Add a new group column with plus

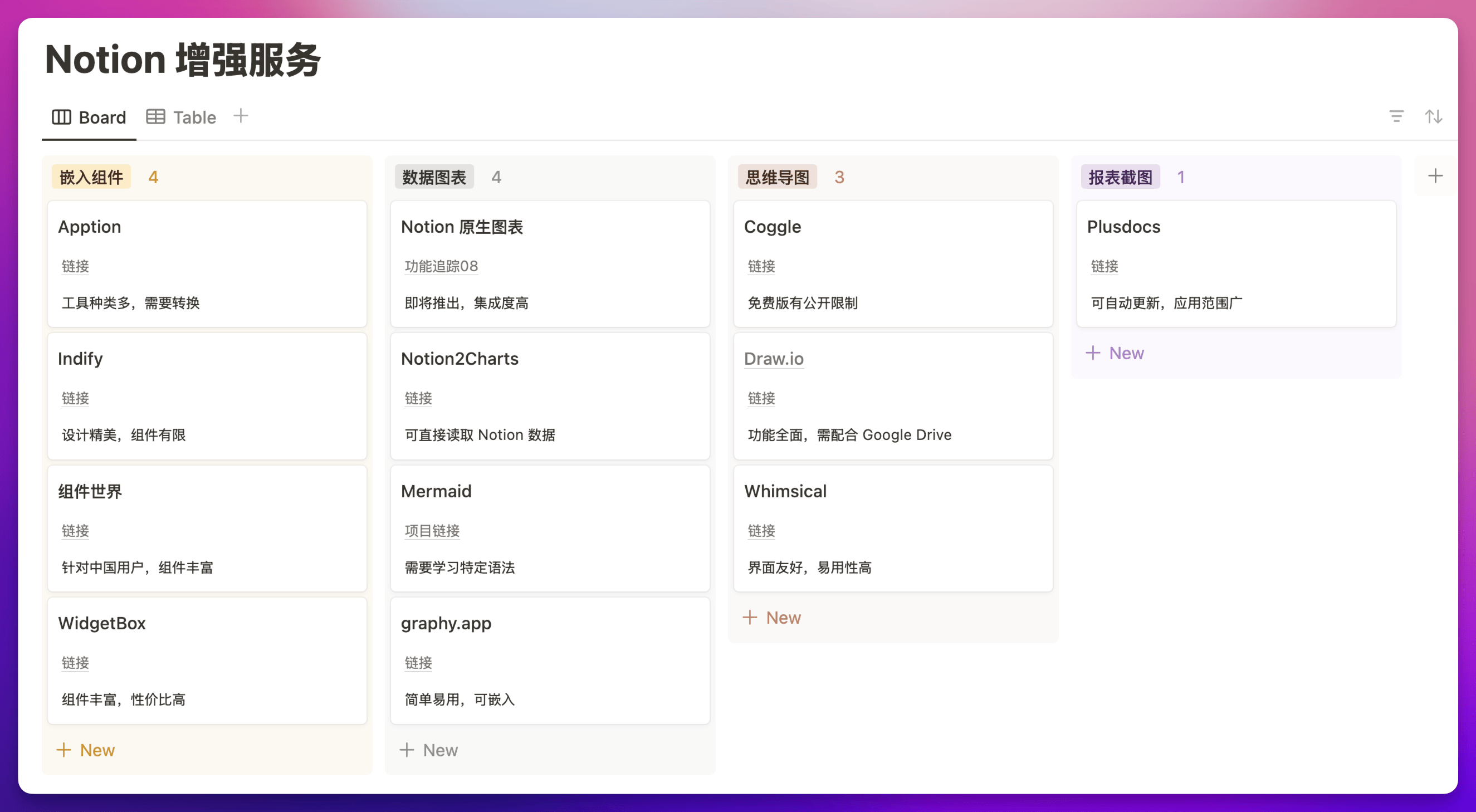(x=1435, y=176)
